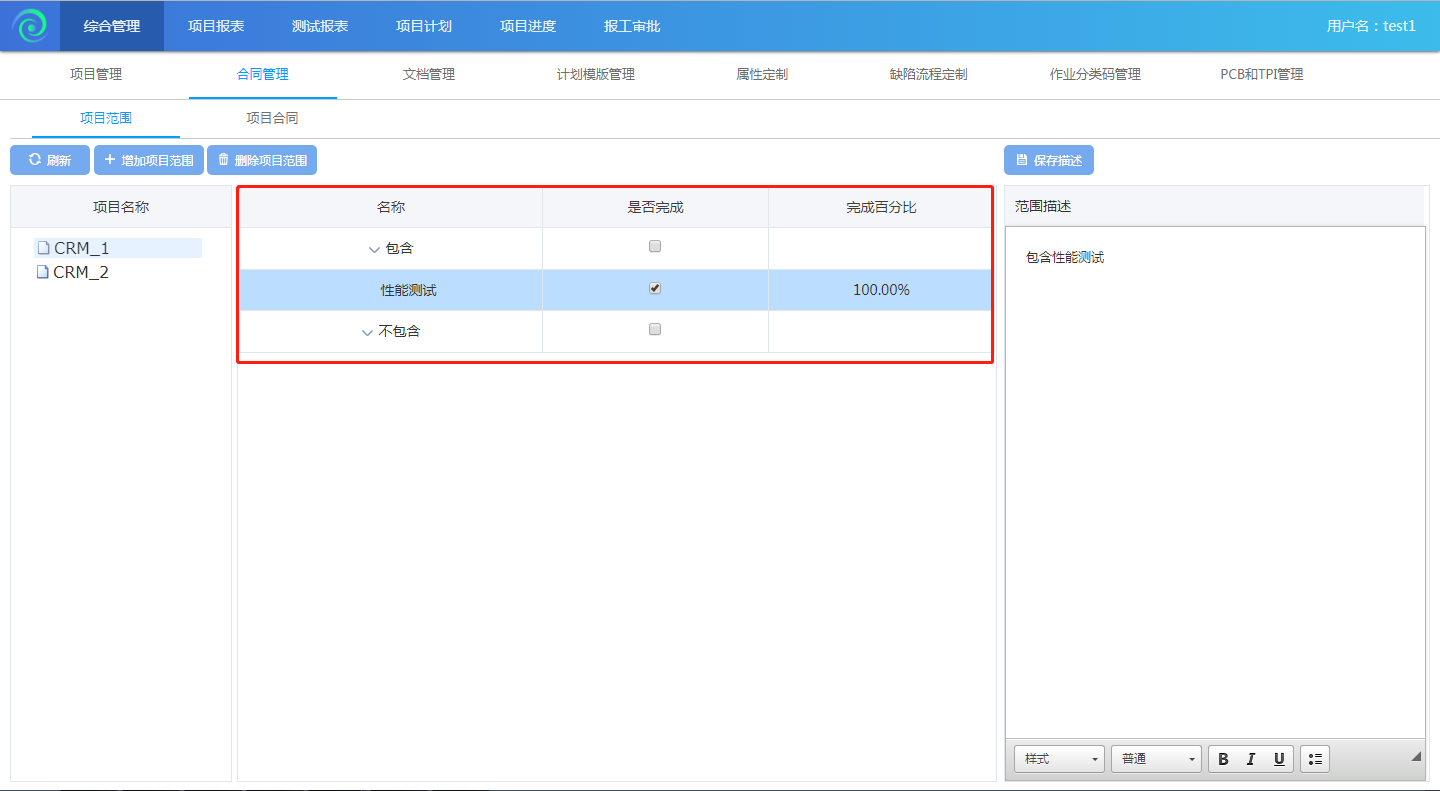This screenshot has width=1440, height=791.
Task: Check the 不包含 row completion checkbox
Action: tap(655, 329)
